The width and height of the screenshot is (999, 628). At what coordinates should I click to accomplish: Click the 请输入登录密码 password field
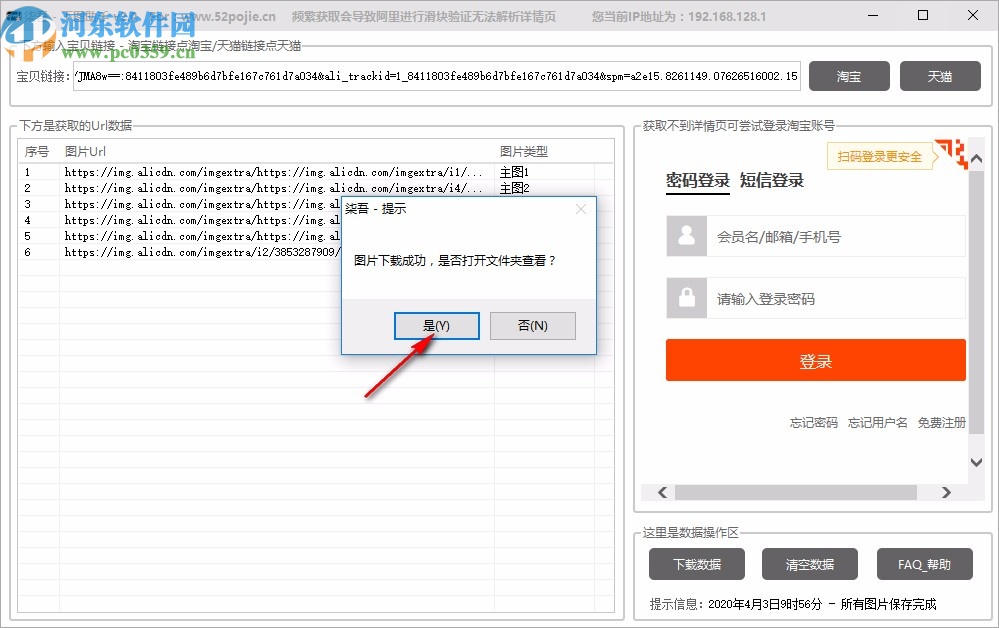tap(836, 298)
